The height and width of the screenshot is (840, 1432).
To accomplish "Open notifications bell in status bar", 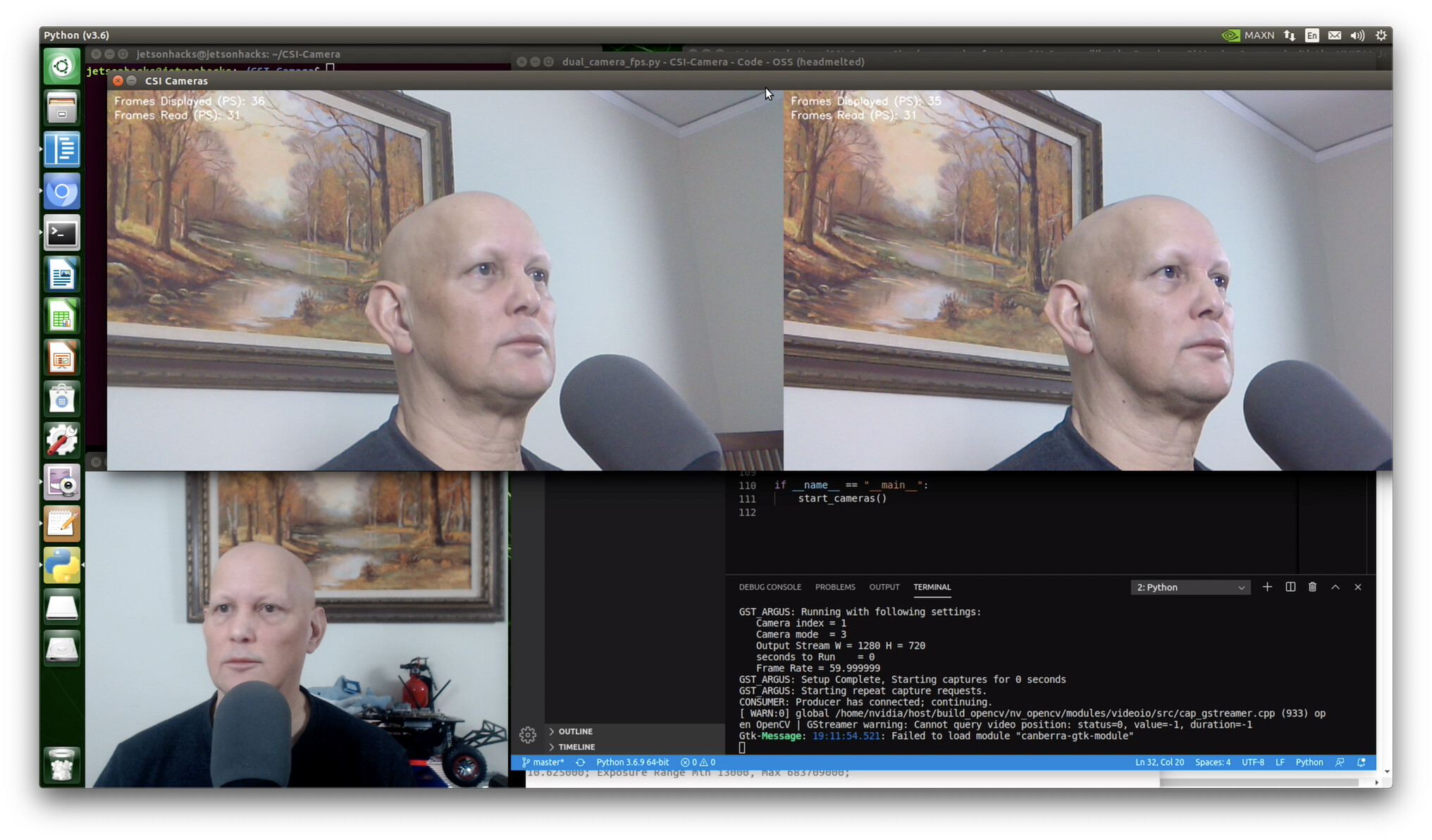I will 1362,762.
